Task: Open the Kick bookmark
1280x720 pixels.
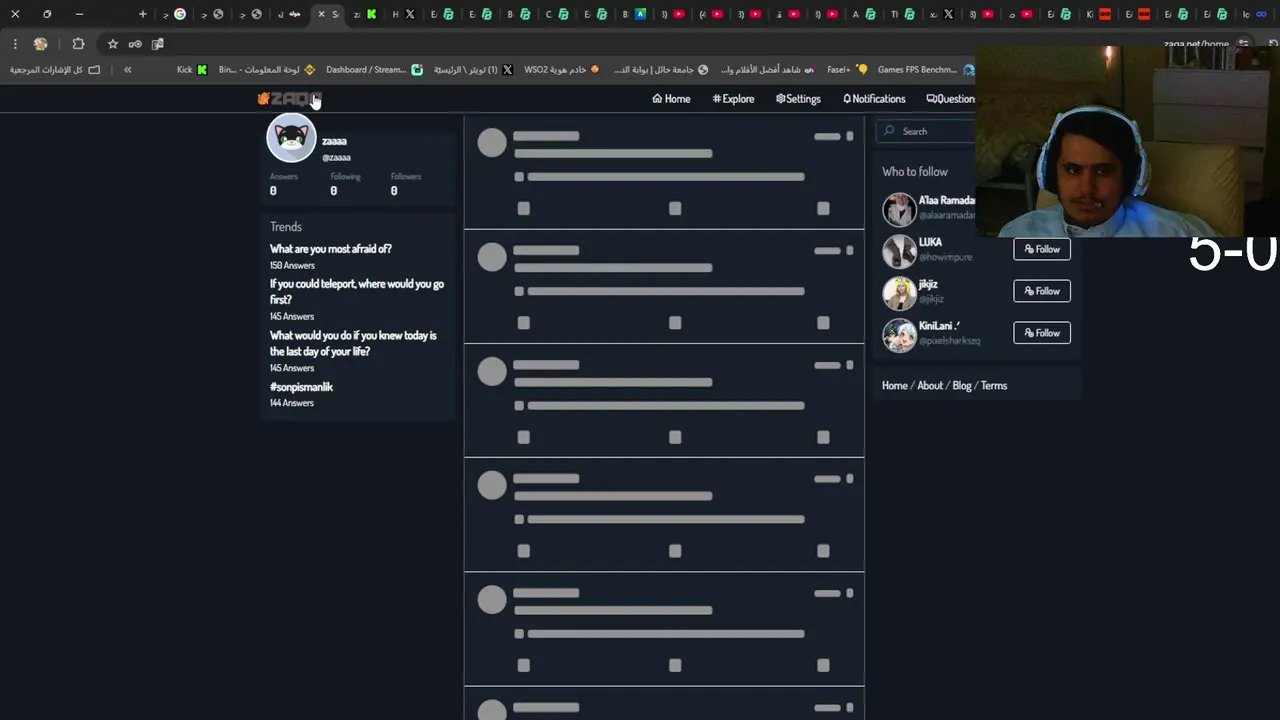Action: [x=192, y=70]
